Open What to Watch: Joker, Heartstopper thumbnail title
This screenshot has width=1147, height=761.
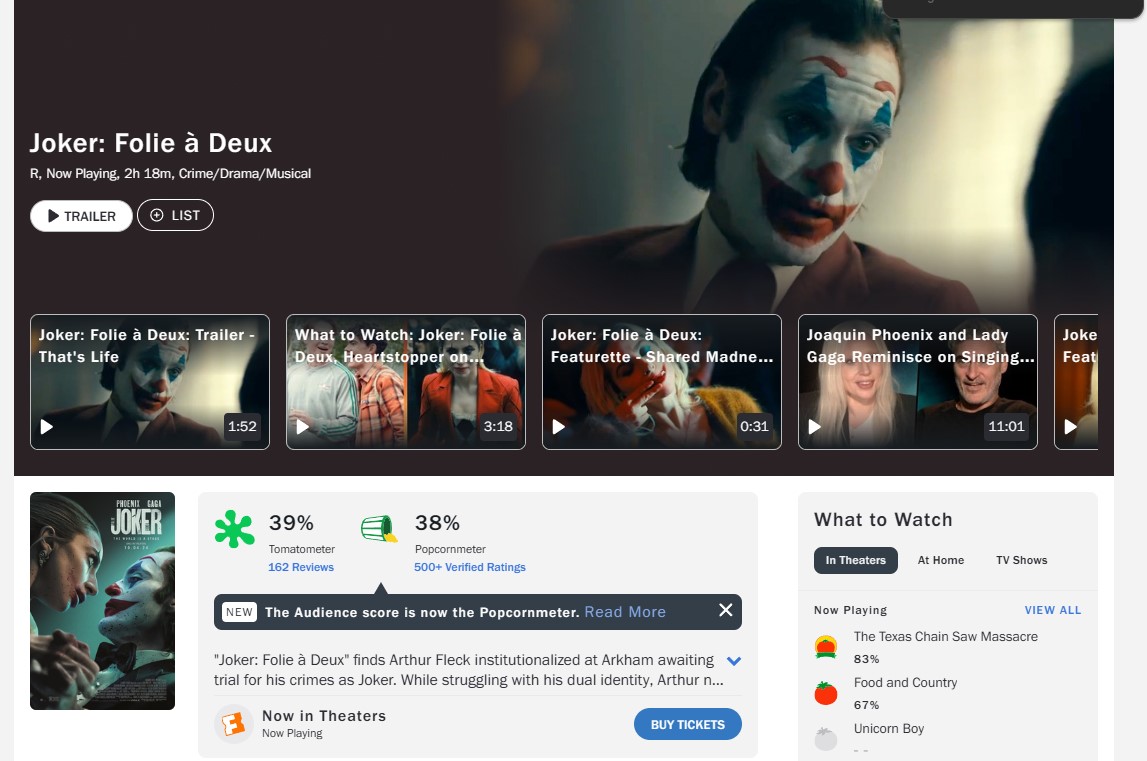point(407,345)
